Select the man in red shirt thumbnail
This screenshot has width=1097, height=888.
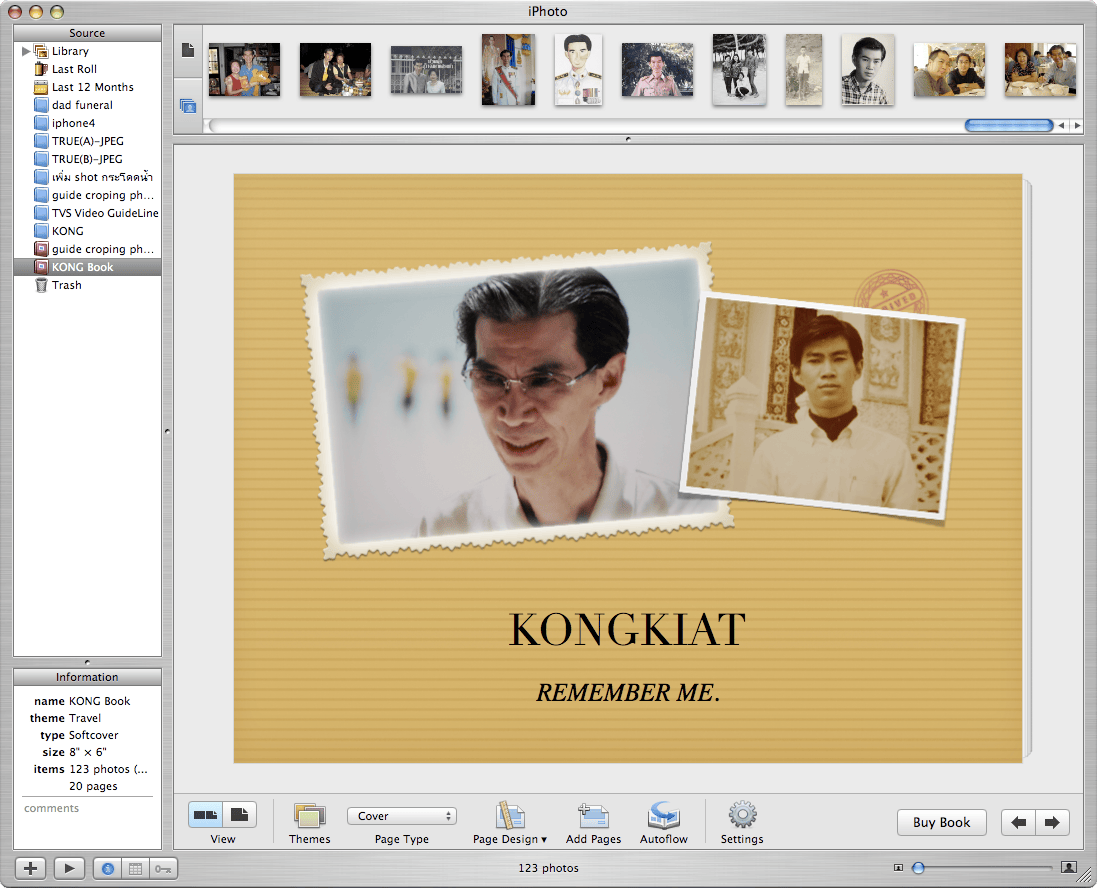click(657, 69)
